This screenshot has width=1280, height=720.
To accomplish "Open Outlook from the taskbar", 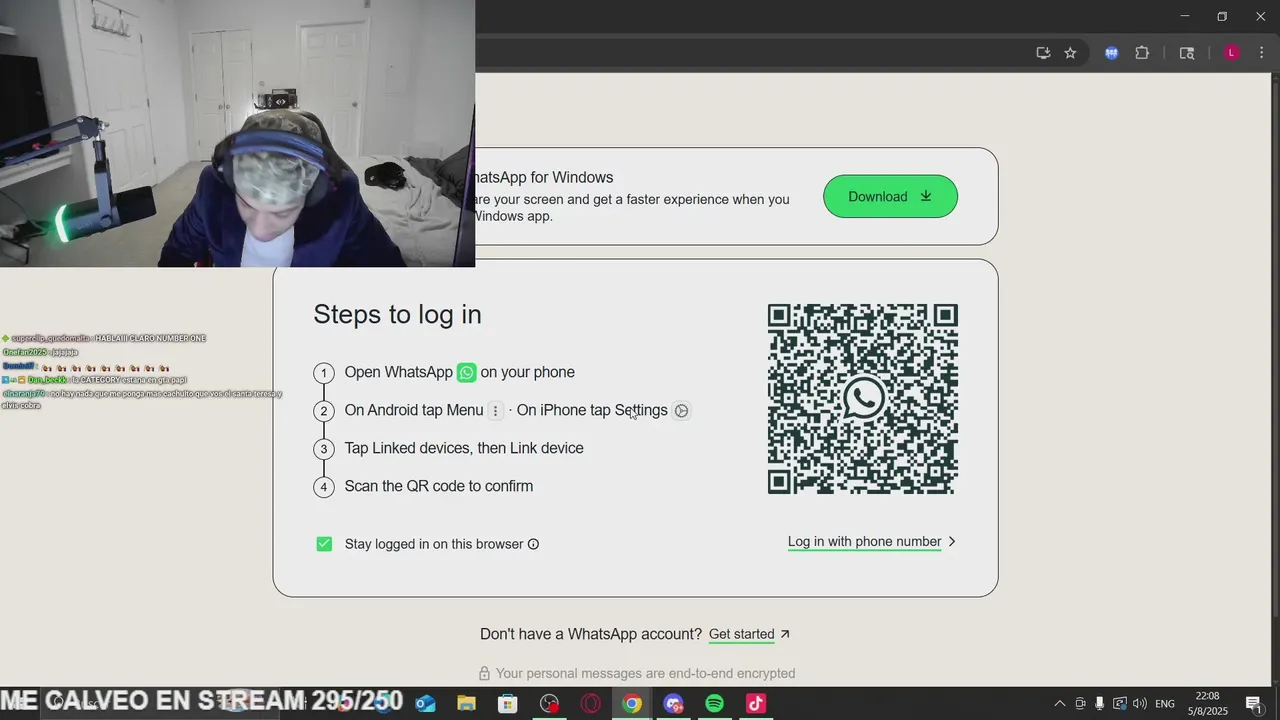I will coord(425,704).
